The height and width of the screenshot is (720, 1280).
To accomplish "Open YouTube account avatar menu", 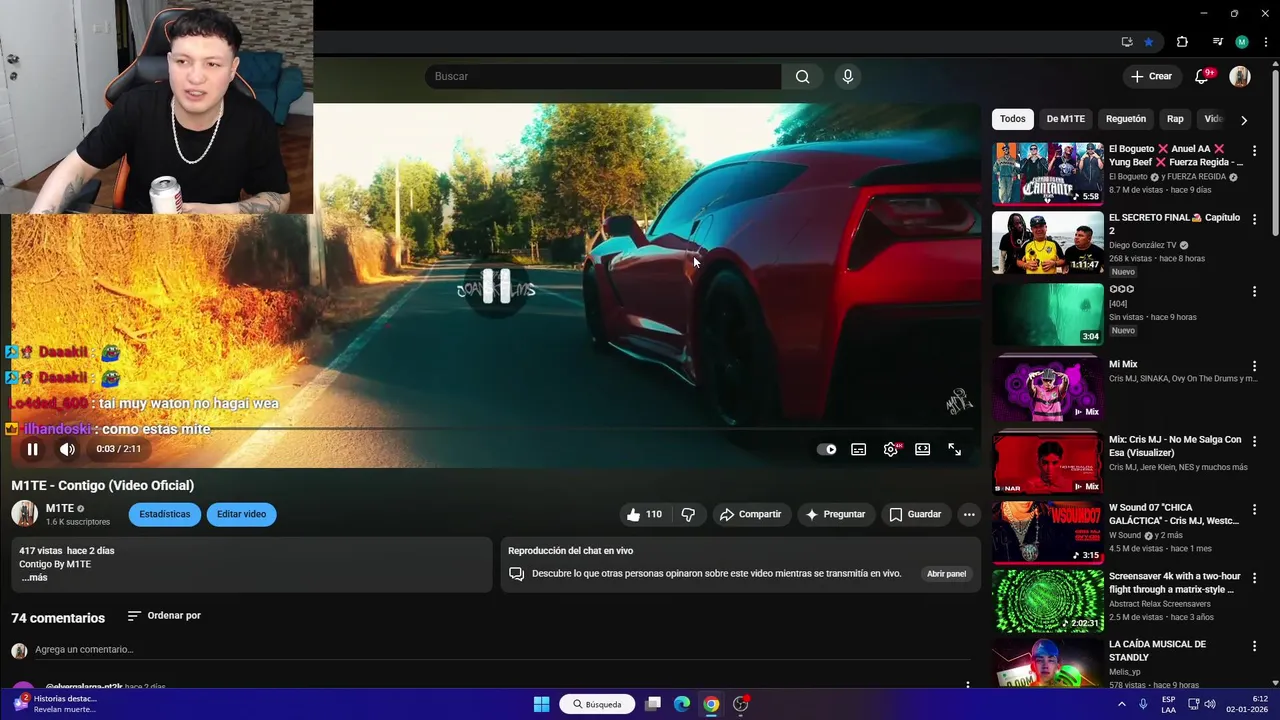I will click(x=1240, y=77).
